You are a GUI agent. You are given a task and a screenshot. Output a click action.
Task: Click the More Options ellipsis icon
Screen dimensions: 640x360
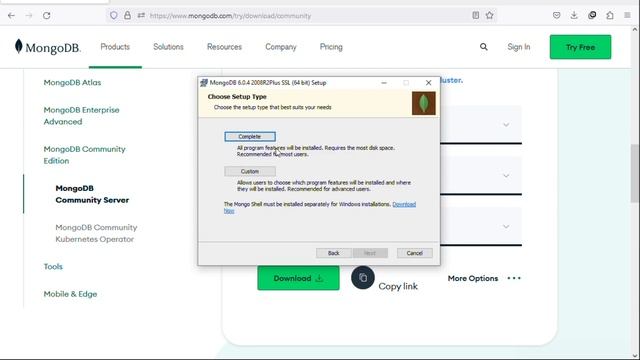(x=514, y=278)
